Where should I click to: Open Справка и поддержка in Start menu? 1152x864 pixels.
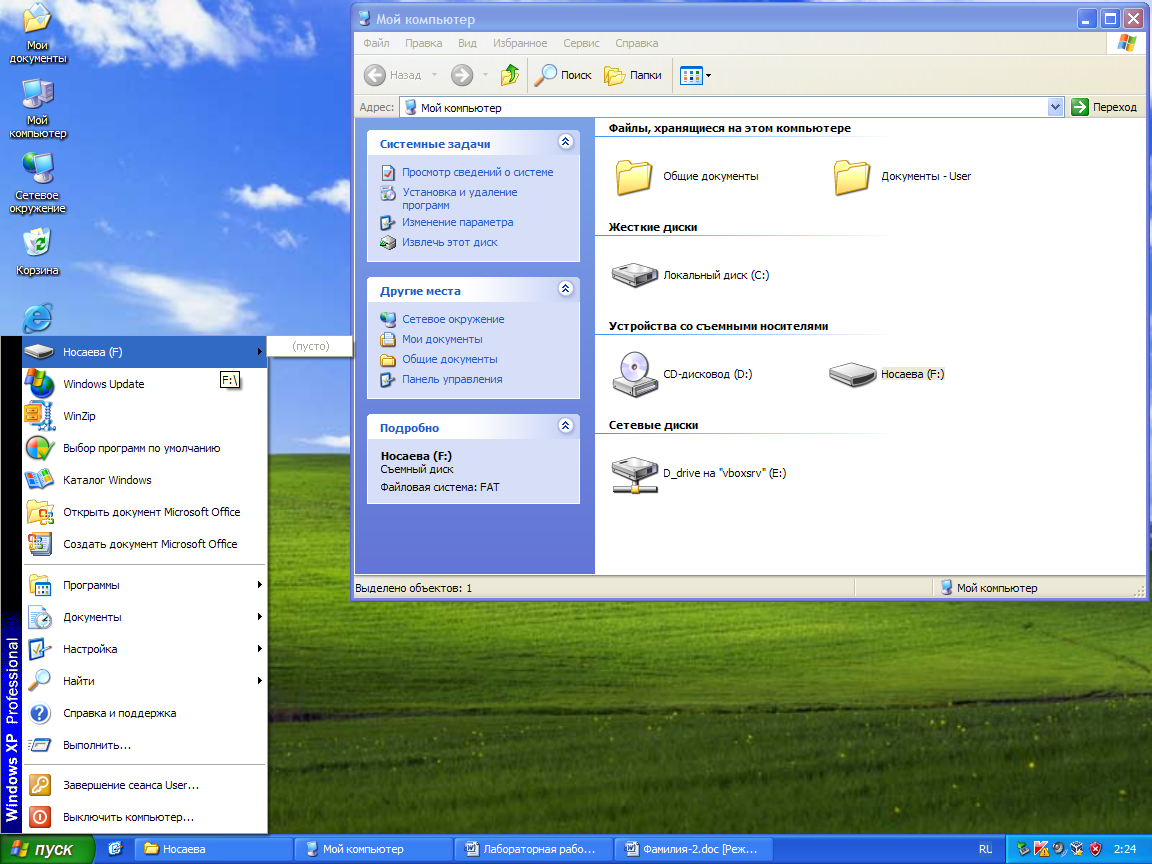[x=145, y=713]
